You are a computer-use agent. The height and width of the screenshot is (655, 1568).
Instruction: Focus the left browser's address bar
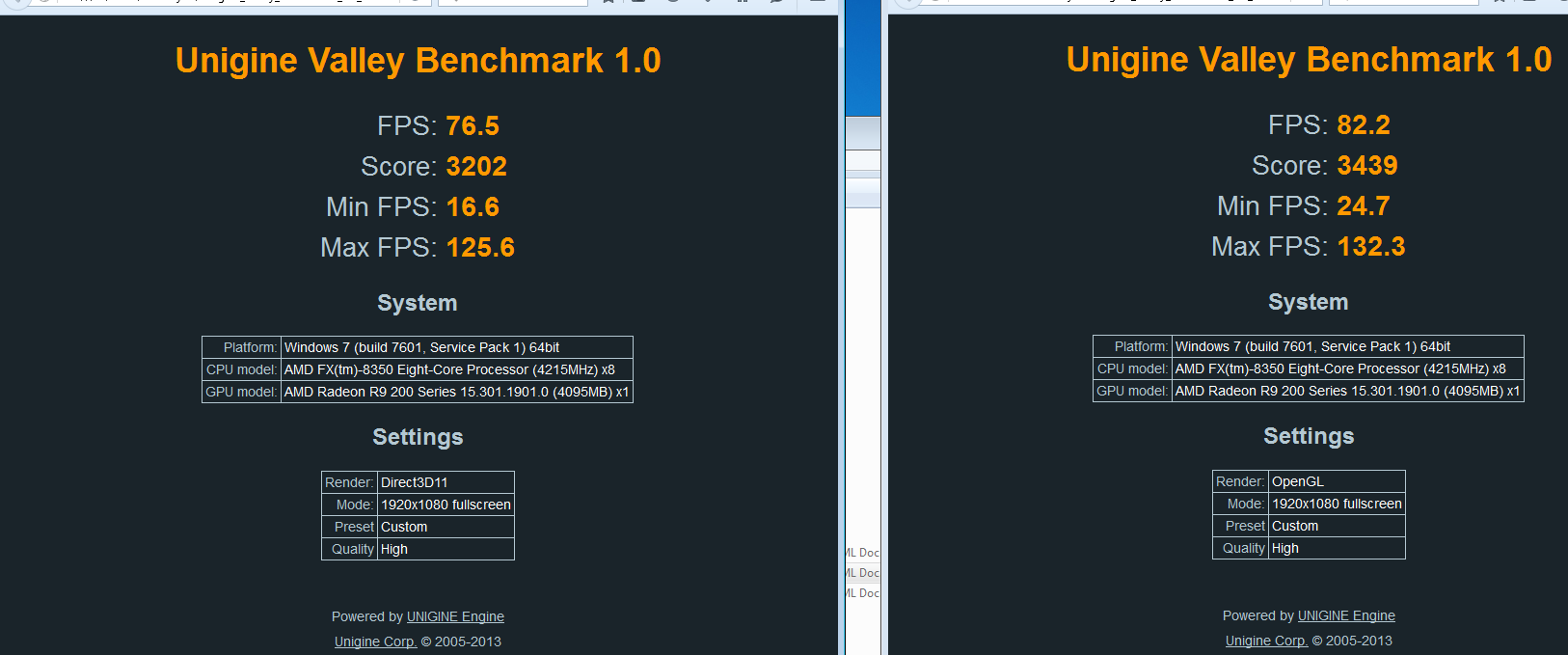click(x=241, y=2)
